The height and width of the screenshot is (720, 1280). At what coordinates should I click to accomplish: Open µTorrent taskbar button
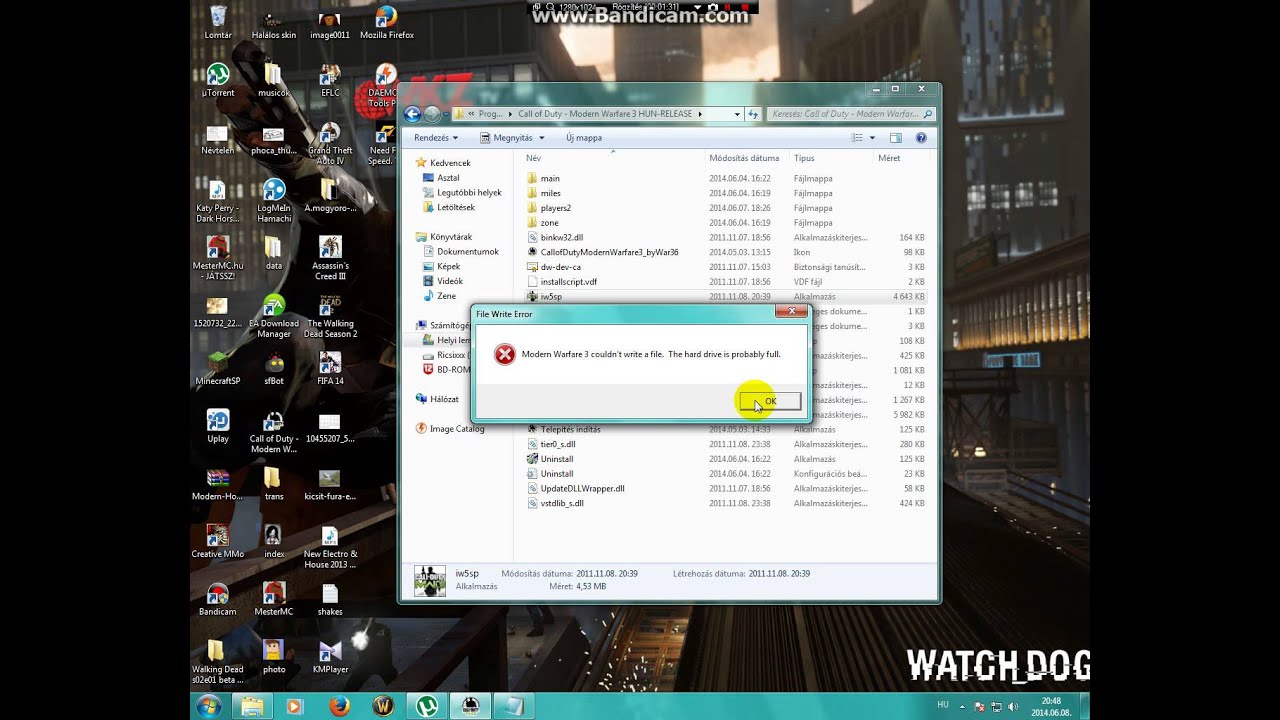pos(426,706)
